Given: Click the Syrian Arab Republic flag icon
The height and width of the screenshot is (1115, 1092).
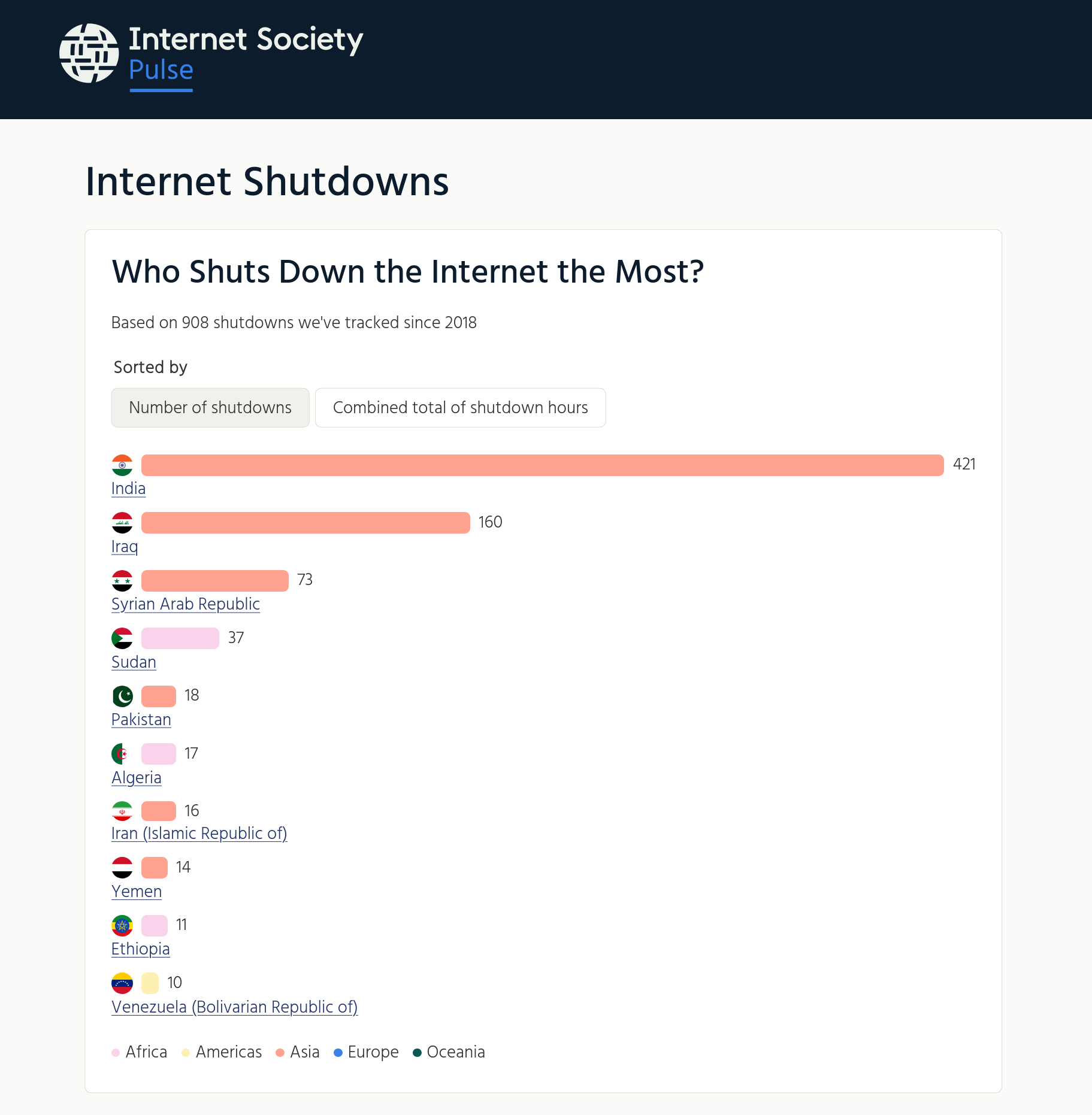Looking at the screenshot, I should click(122, 580).
